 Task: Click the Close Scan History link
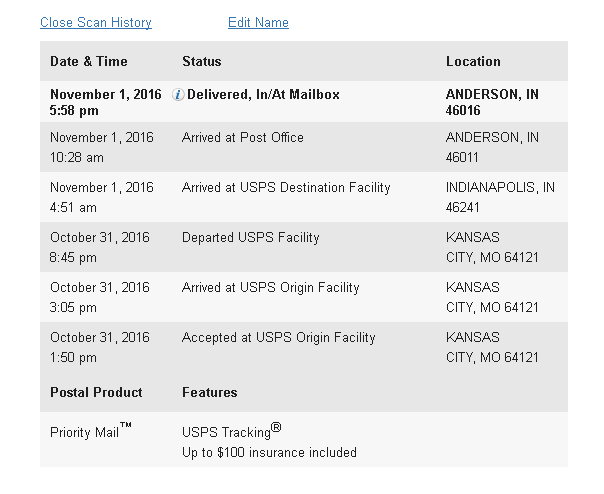point(96,22)
